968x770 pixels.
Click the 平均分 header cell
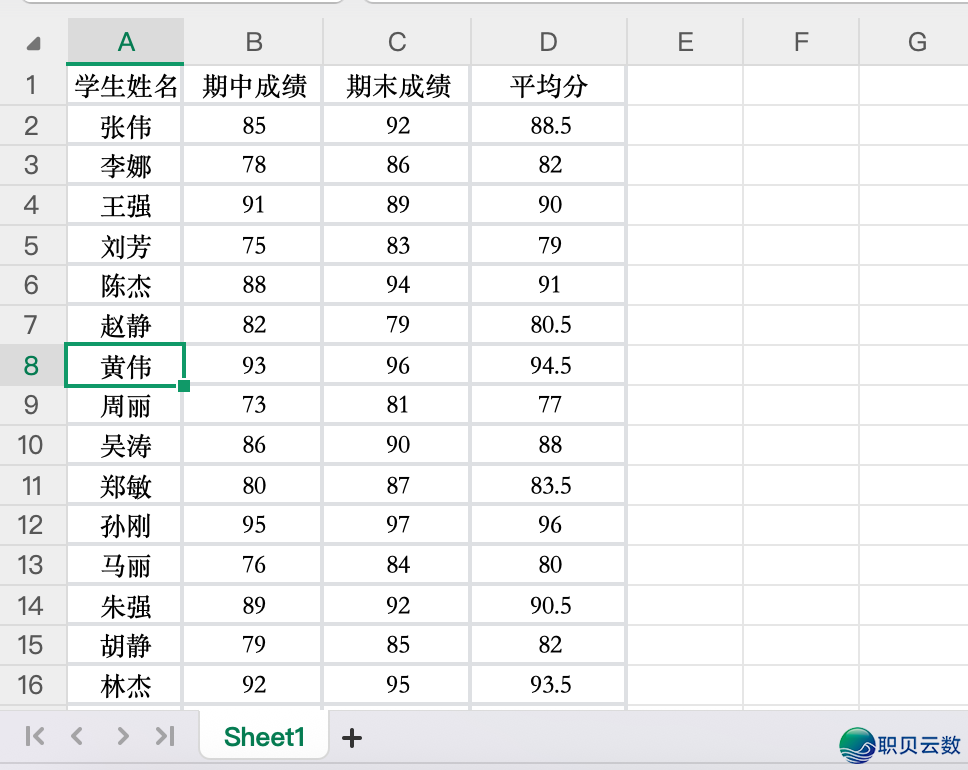pos(547,85)
